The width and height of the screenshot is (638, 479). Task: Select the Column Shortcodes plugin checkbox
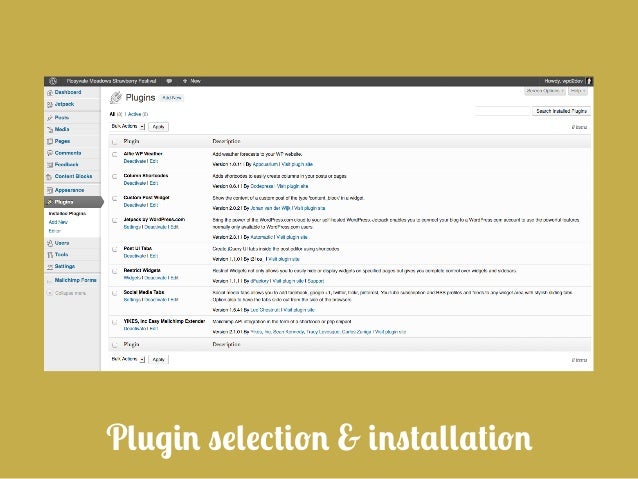(x=115, y=177)
